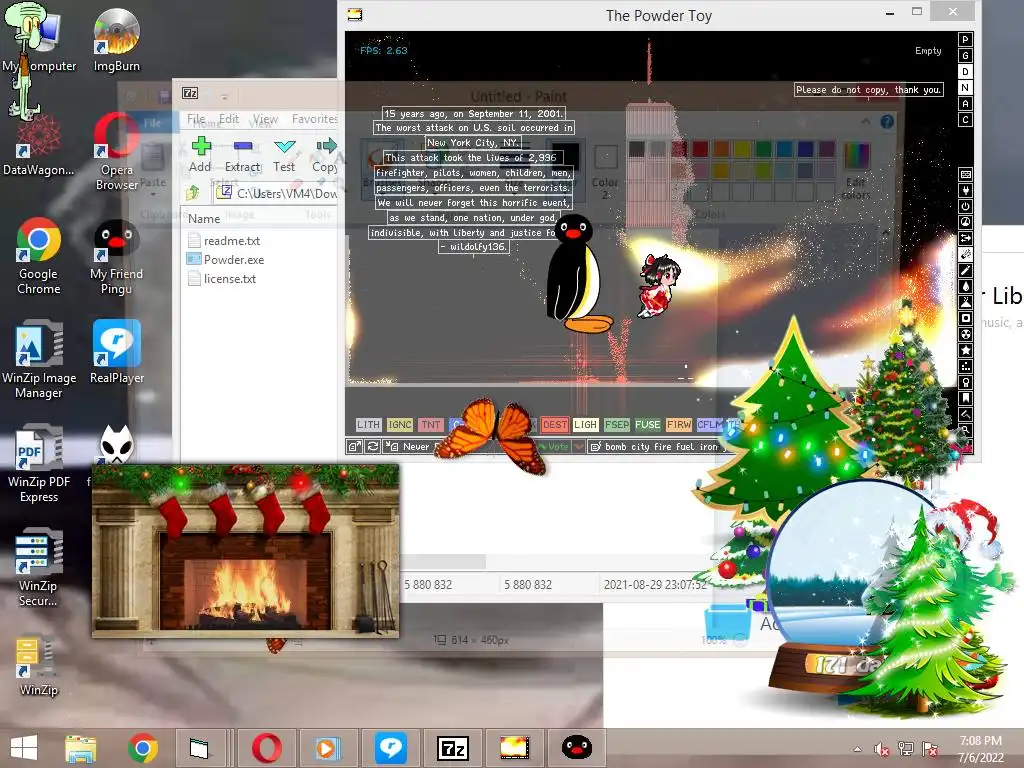Switch to the Pingu taskbar button
Screen dimensions: 1024x768
click(x=577, y=748)
